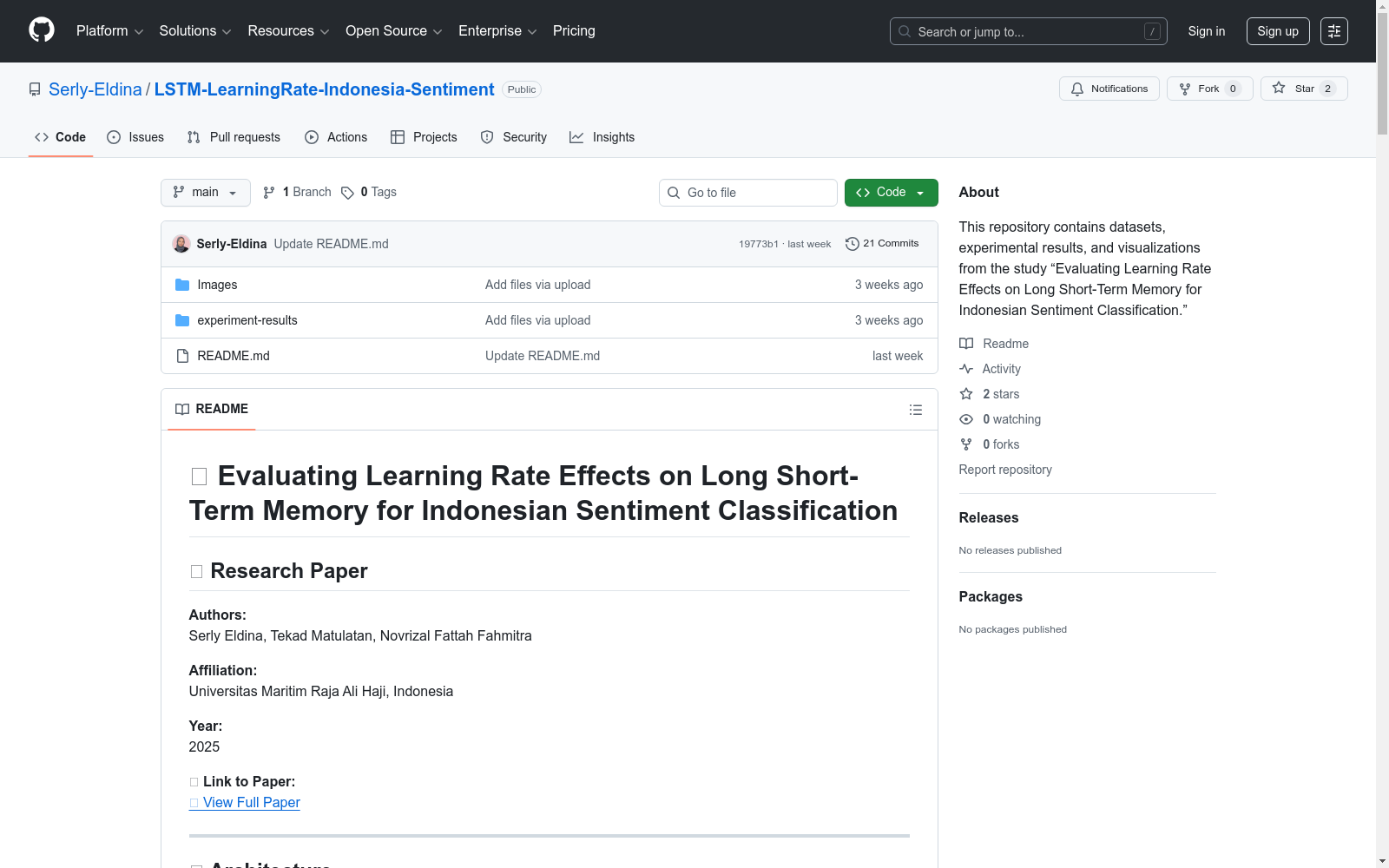This screenshot has width=1389, height=868.
Task: Open LSTM-LearningRate-Indonesia-Sentiment repository link
Action: click(325, 89)
